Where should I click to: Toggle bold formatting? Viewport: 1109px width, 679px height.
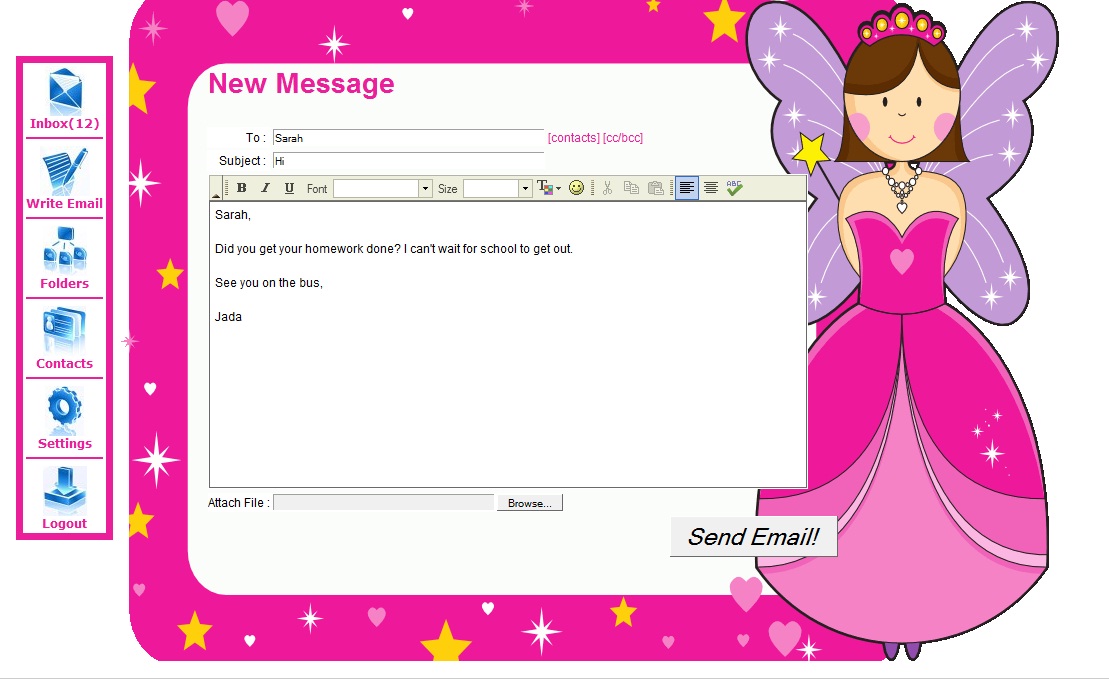pyautogui.click(x=241, y=188)
